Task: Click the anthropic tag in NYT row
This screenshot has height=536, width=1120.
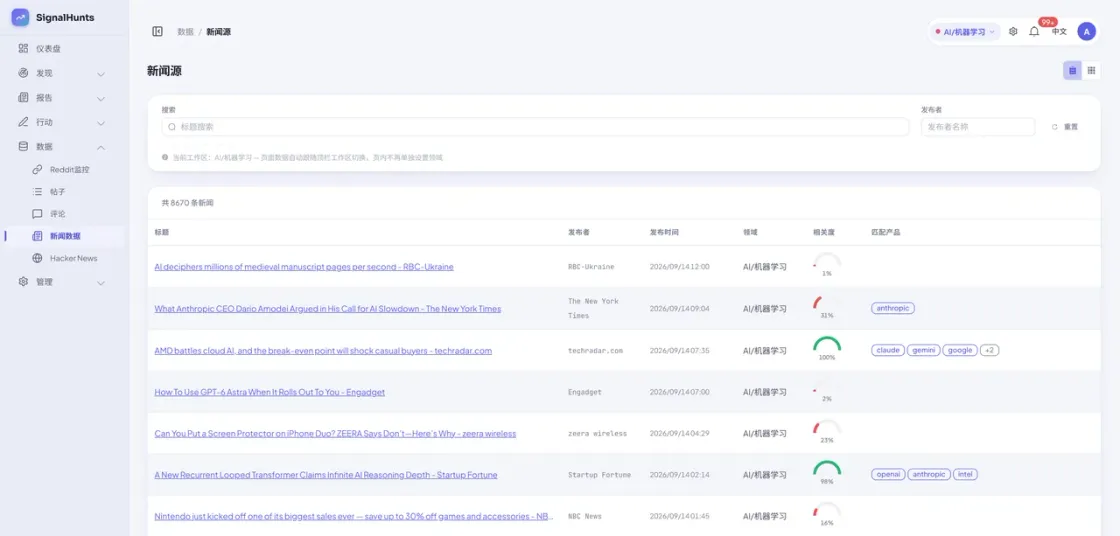Action: [x=893, y=308]
